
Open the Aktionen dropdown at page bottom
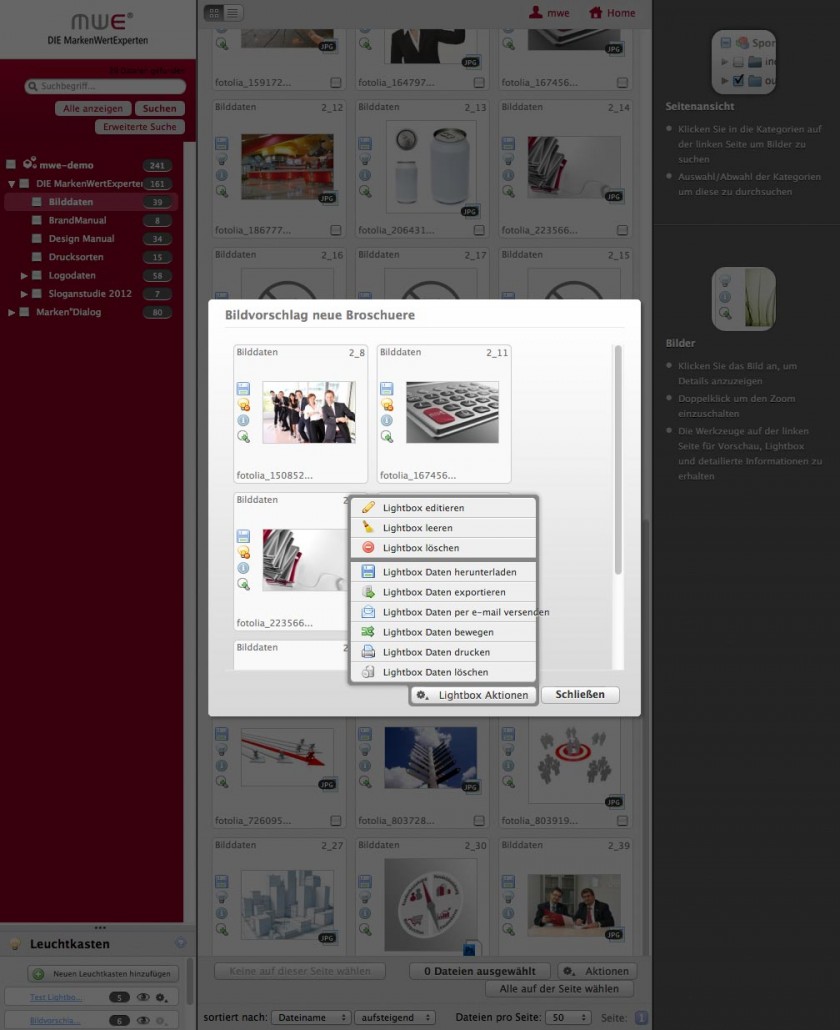click(597, 971)
